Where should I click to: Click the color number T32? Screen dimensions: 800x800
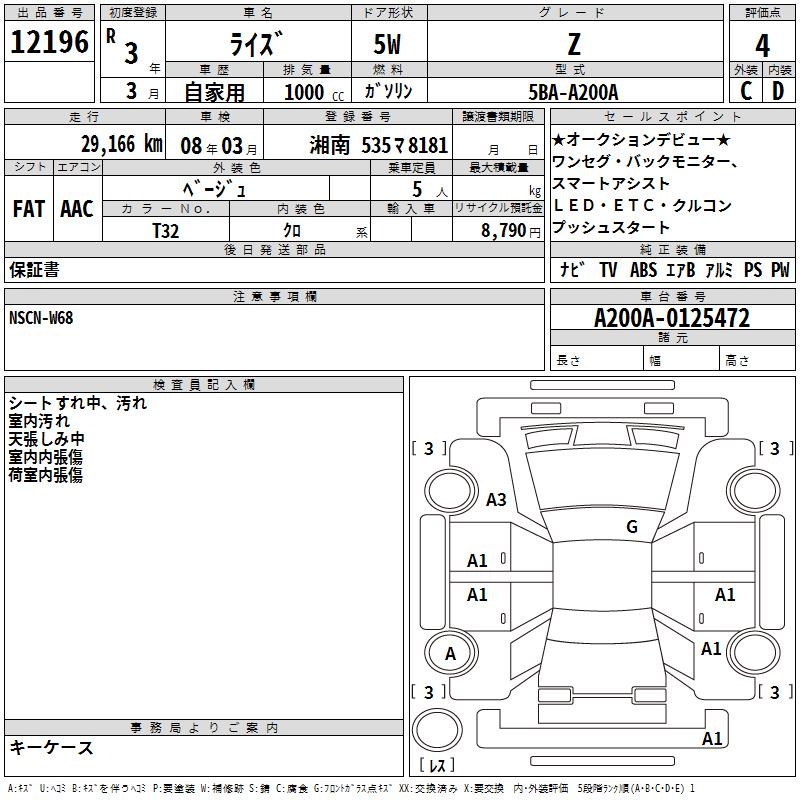tap(166, 231)
